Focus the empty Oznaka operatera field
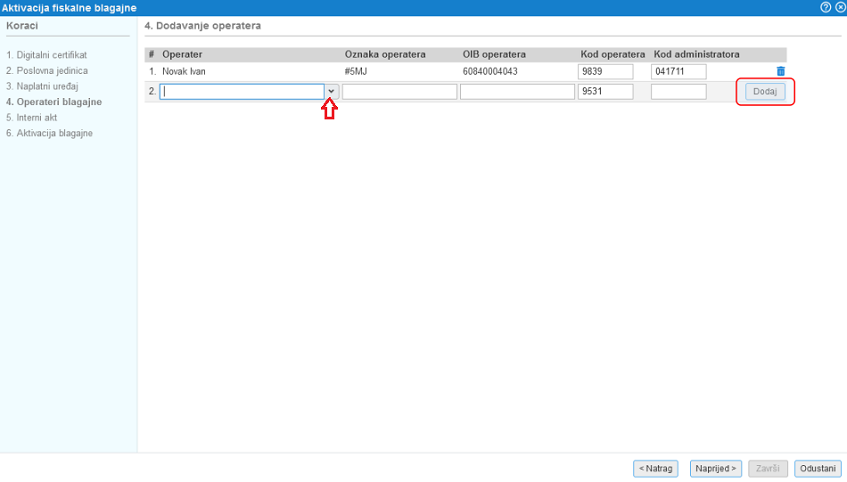Viewport: 847px width, 482px height. pyautogui.click(x=399, y=91)
